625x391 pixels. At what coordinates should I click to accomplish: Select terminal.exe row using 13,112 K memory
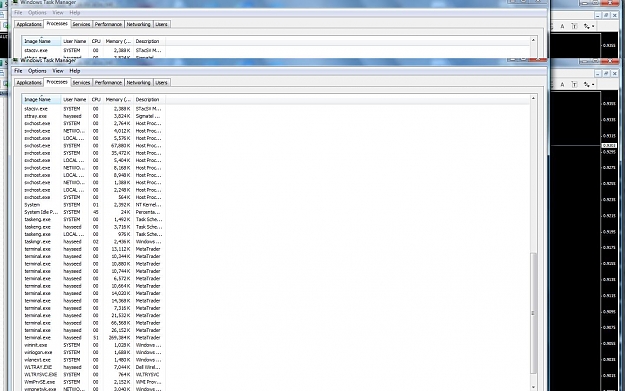(94, 249)
